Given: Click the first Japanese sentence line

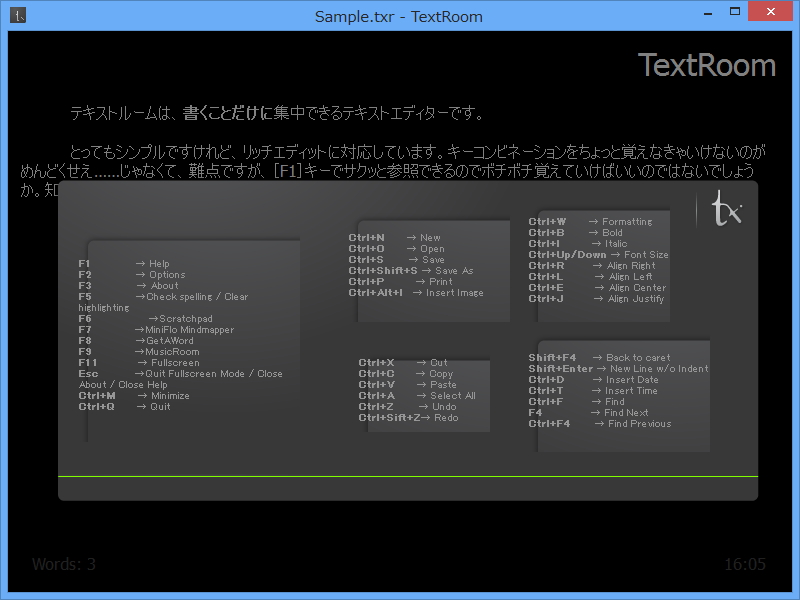Looking at the screenshot, I should (x=277, y=113).
